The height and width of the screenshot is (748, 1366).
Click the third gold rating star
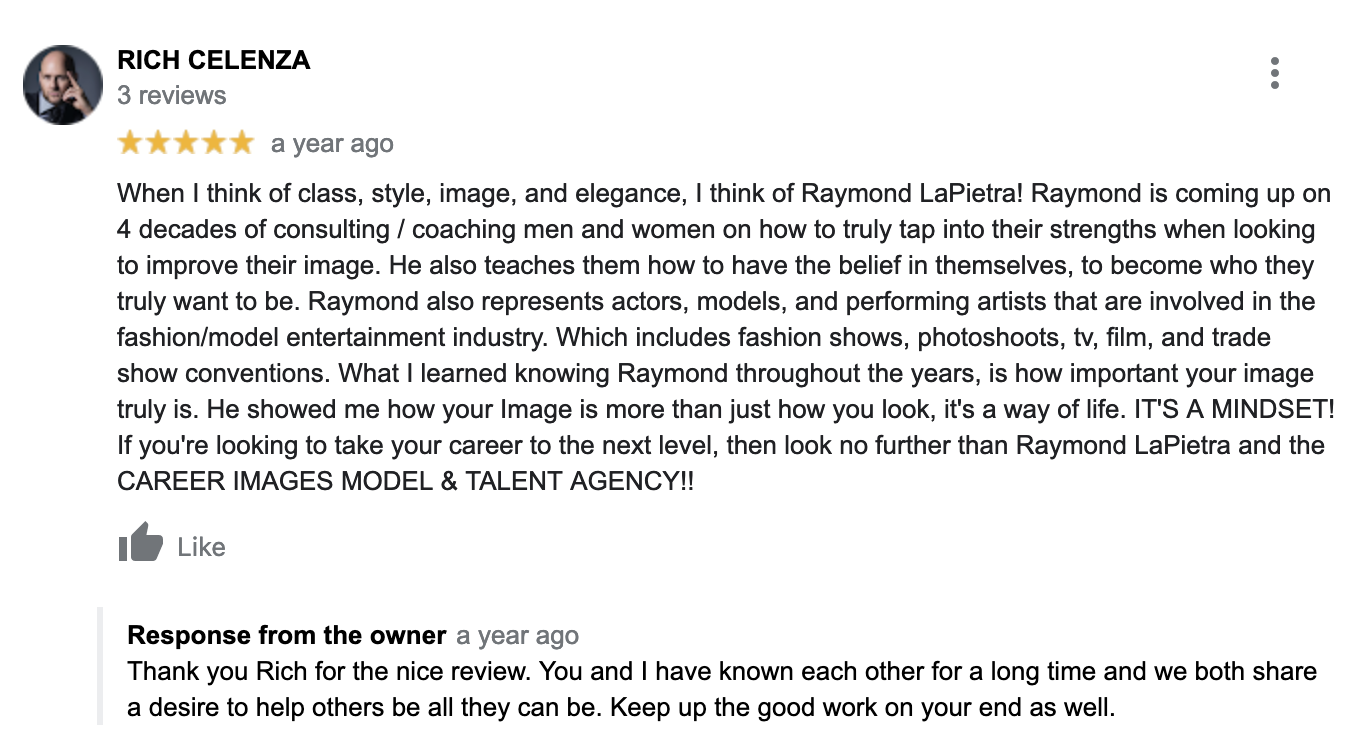pyautogui.click(x=186, y=143)
